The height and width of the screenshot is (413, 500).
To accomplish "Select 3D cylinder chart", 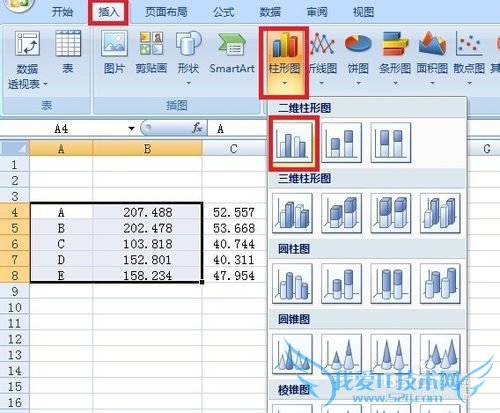I will click(440, 284).
